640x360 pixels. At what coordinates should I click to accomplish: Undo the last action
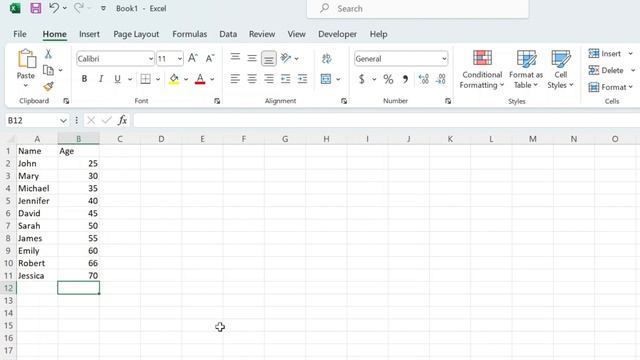pyautogui.click(x=54, y=8)
